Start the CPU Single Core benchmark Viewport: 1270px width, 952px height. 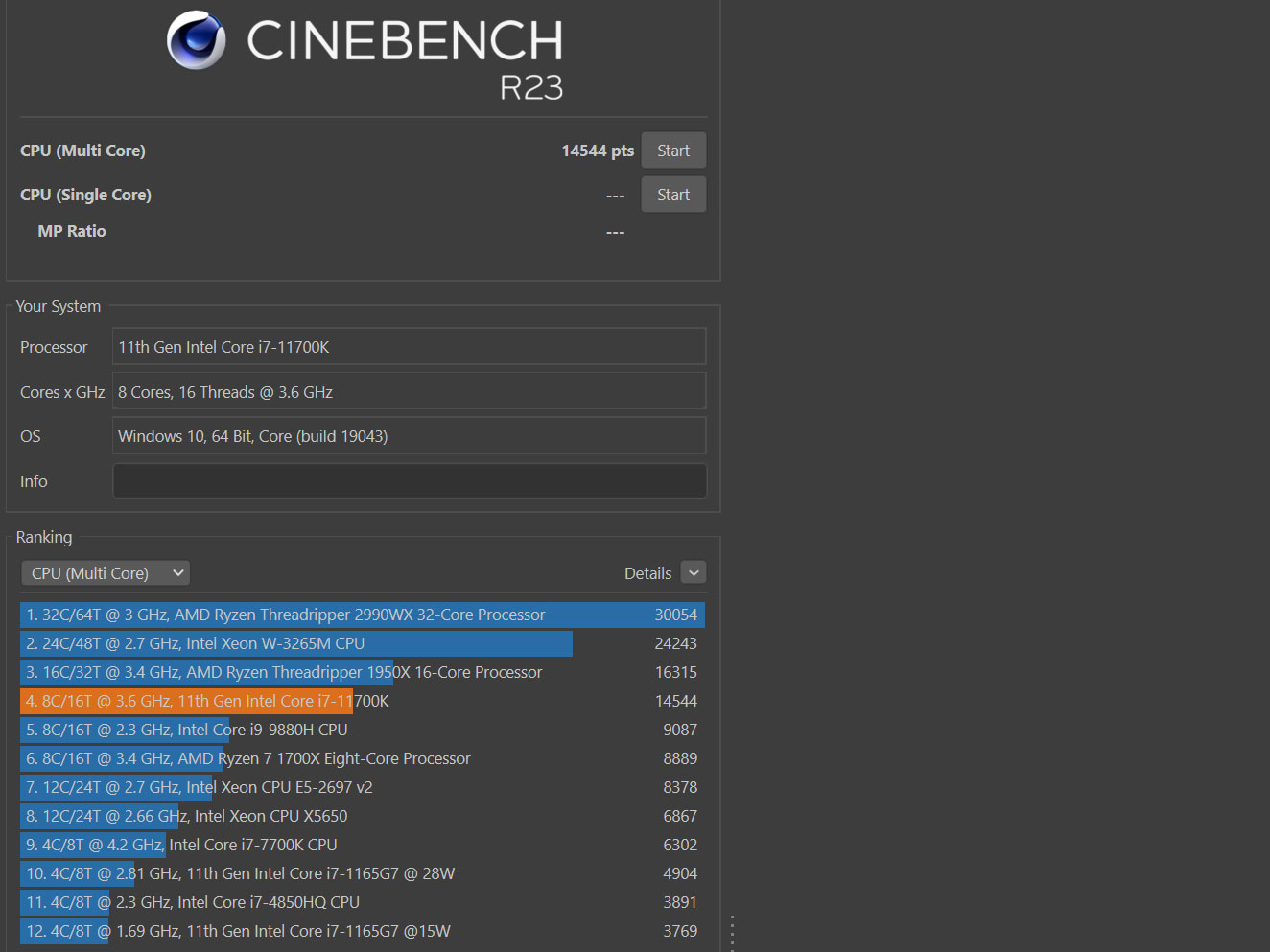click(673, 195)
